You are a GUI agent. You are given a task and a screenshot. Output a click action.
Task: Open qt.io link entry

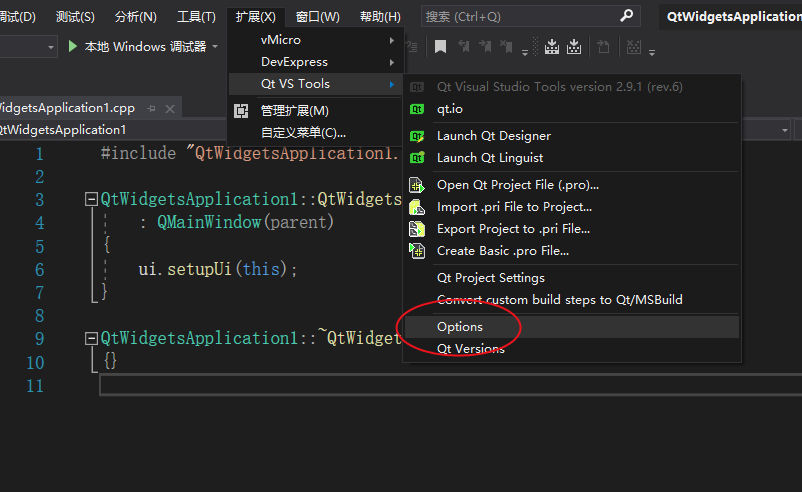tap(572, 109)
